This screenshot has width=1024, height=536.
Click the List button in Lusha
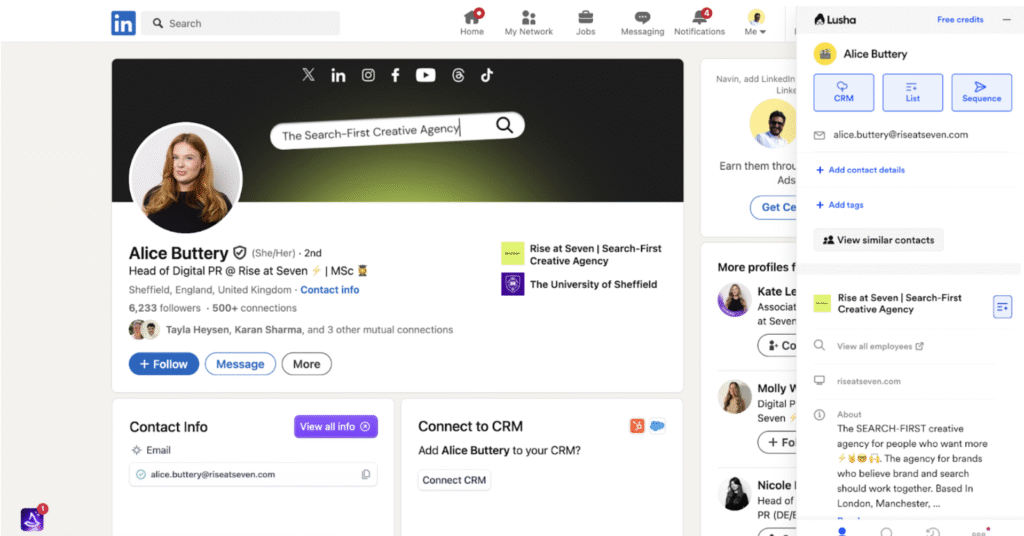[x=912, y=92]
